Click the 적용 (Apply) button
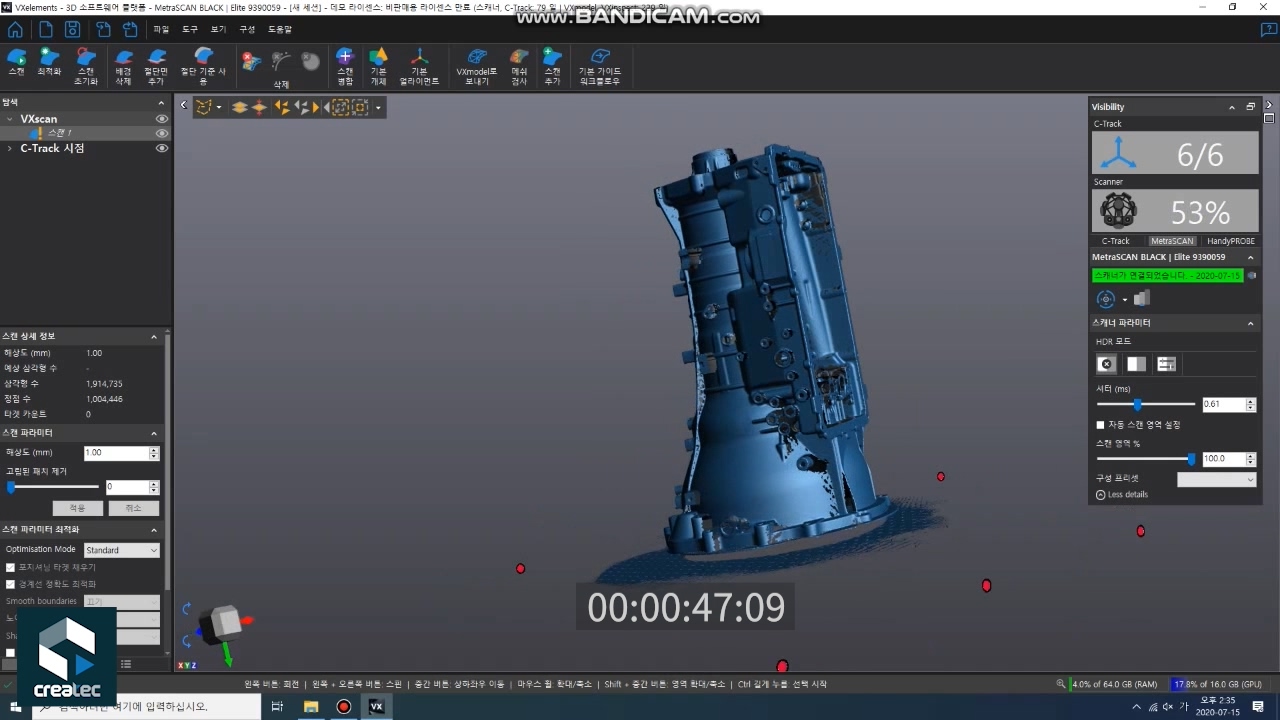 pyautogui.click(x=77, y=508)
